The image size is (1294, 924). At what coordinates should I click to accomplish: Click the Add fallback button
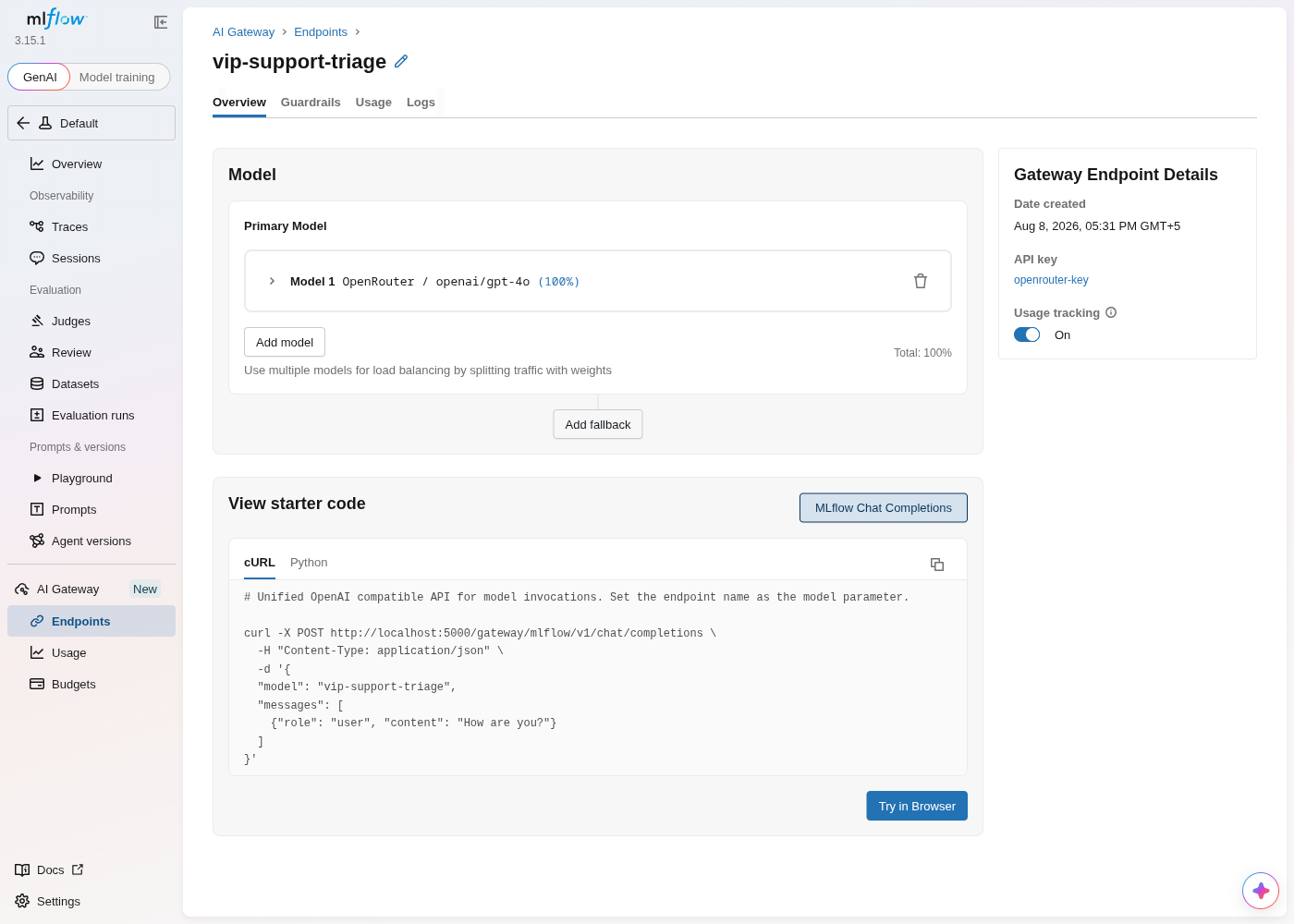click(x=598, y=424)
